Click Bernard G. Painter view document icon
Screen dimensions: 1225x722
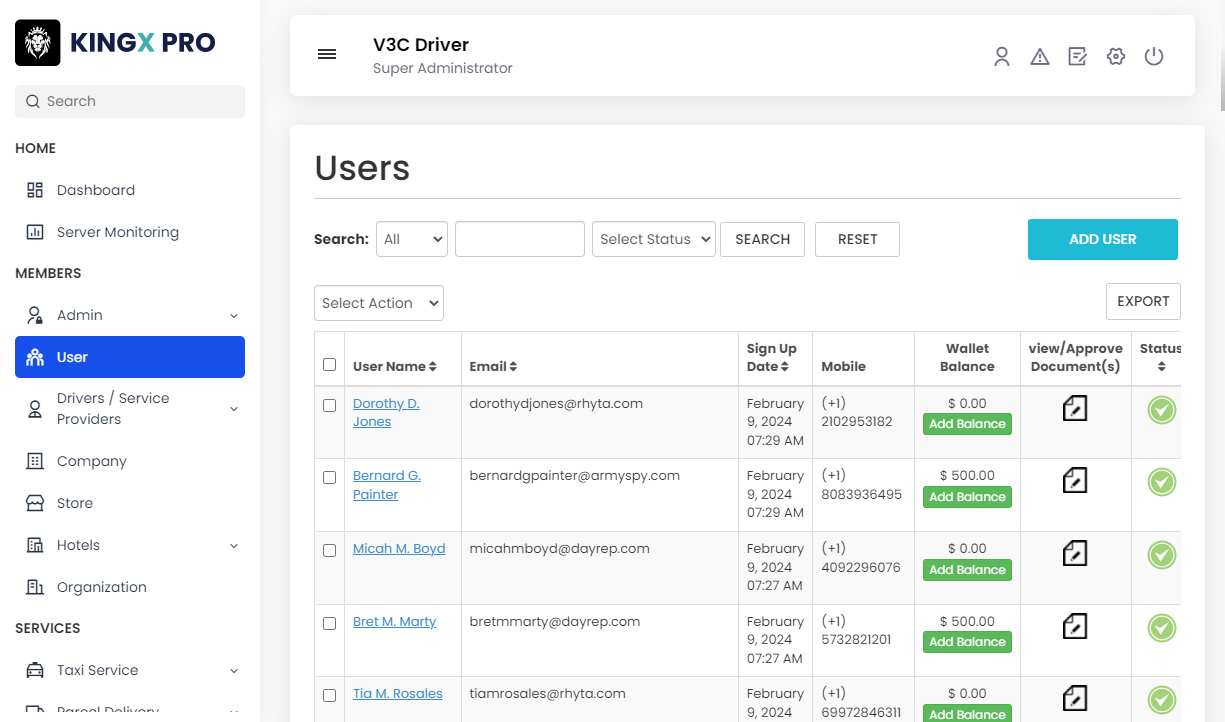(1075, 480)
